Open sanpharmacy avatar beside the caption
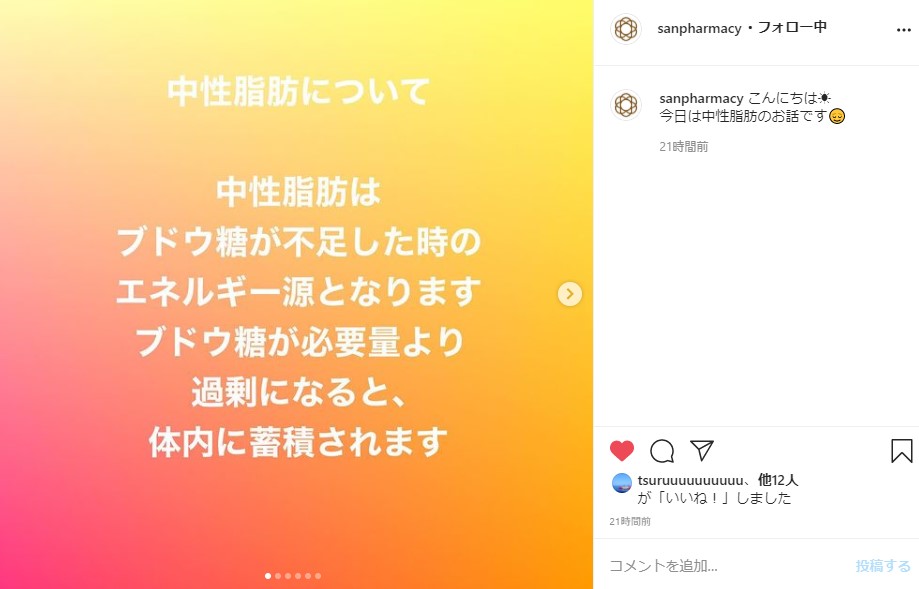The height and width of the screenshot is (589, 919). (x=626, y=105)
